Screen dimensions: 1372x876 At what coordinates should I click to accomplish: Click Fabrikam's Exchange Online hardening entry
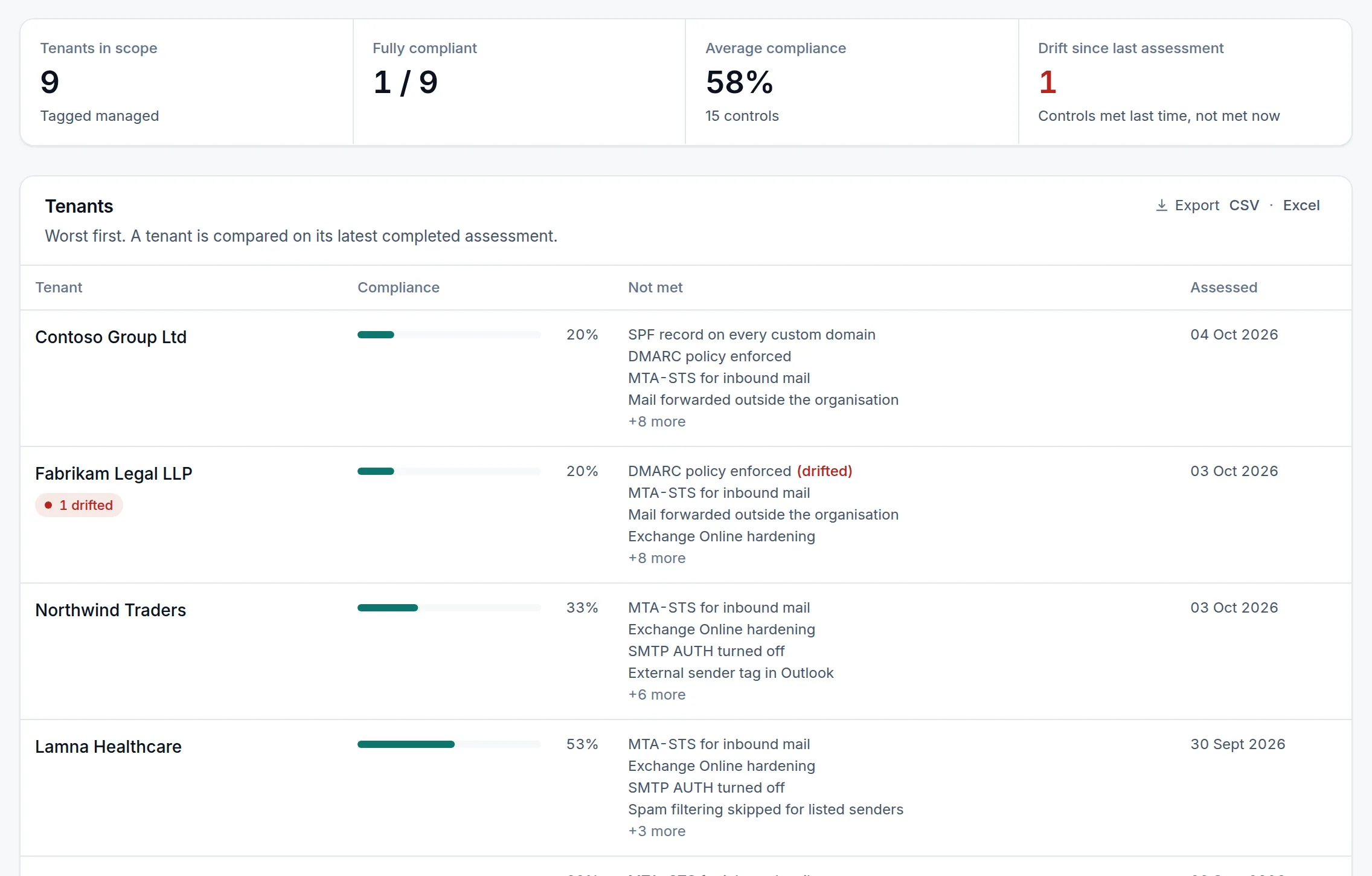[722, 536]
